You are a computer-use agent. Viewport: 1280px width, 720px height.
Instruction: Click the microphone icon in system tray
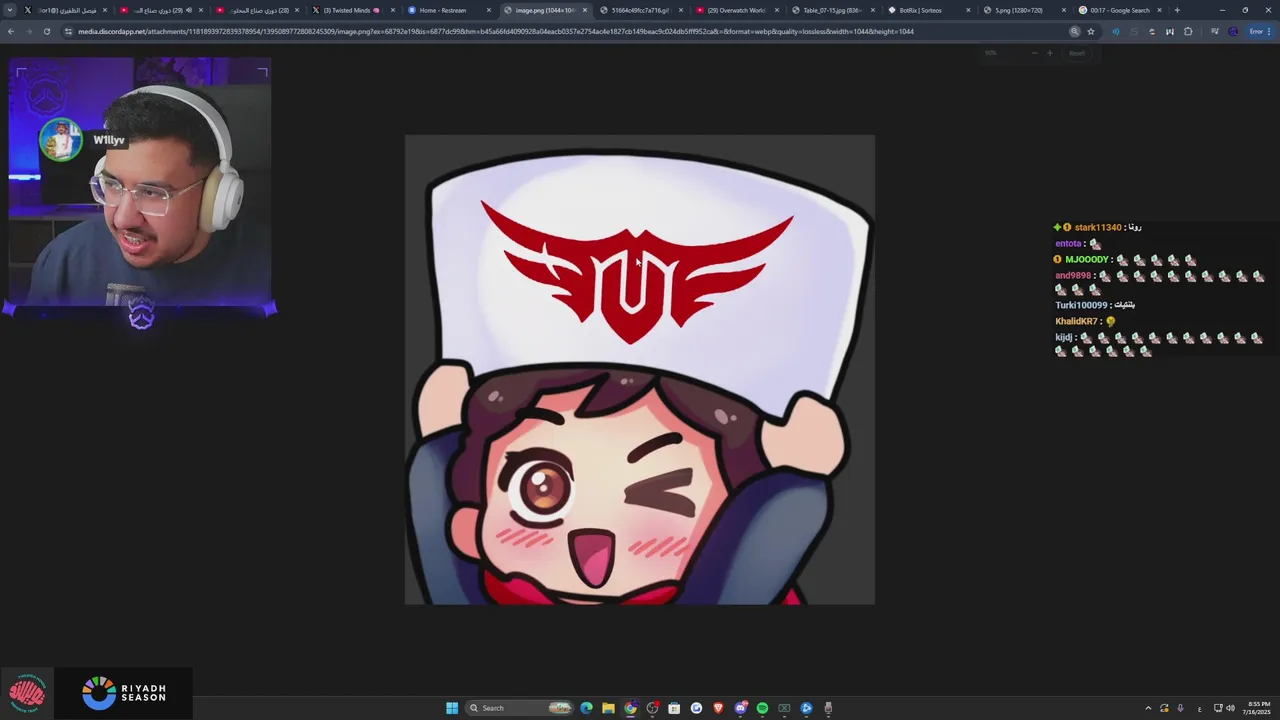pos(1180,708)
